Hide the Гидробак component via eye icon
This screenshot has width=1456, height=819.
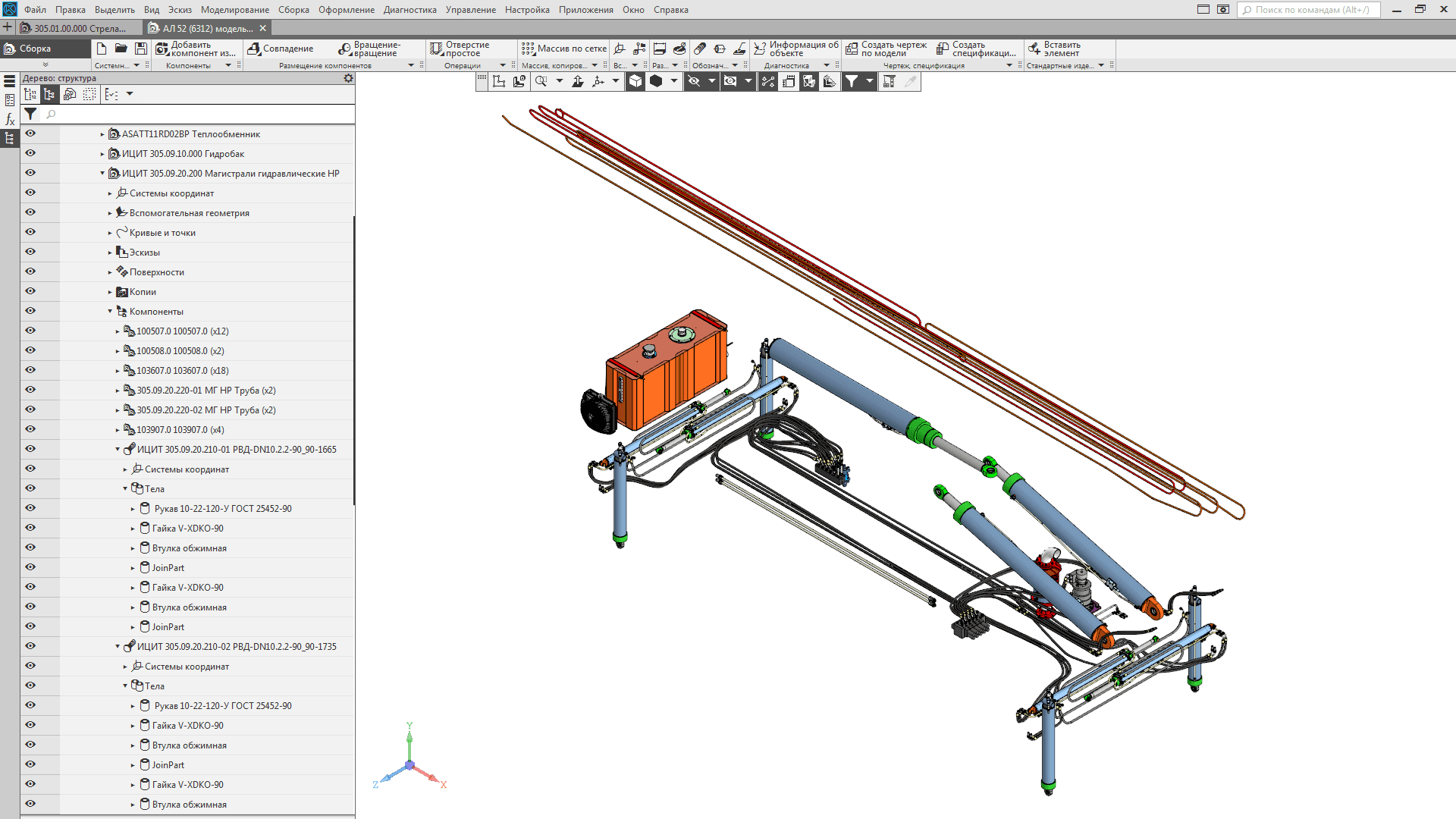pyautogui.click(x=30, y=153)
